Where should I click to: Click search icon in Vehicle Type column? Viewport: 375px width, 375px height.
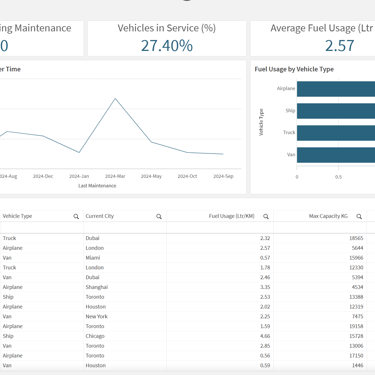coord(76,216)
